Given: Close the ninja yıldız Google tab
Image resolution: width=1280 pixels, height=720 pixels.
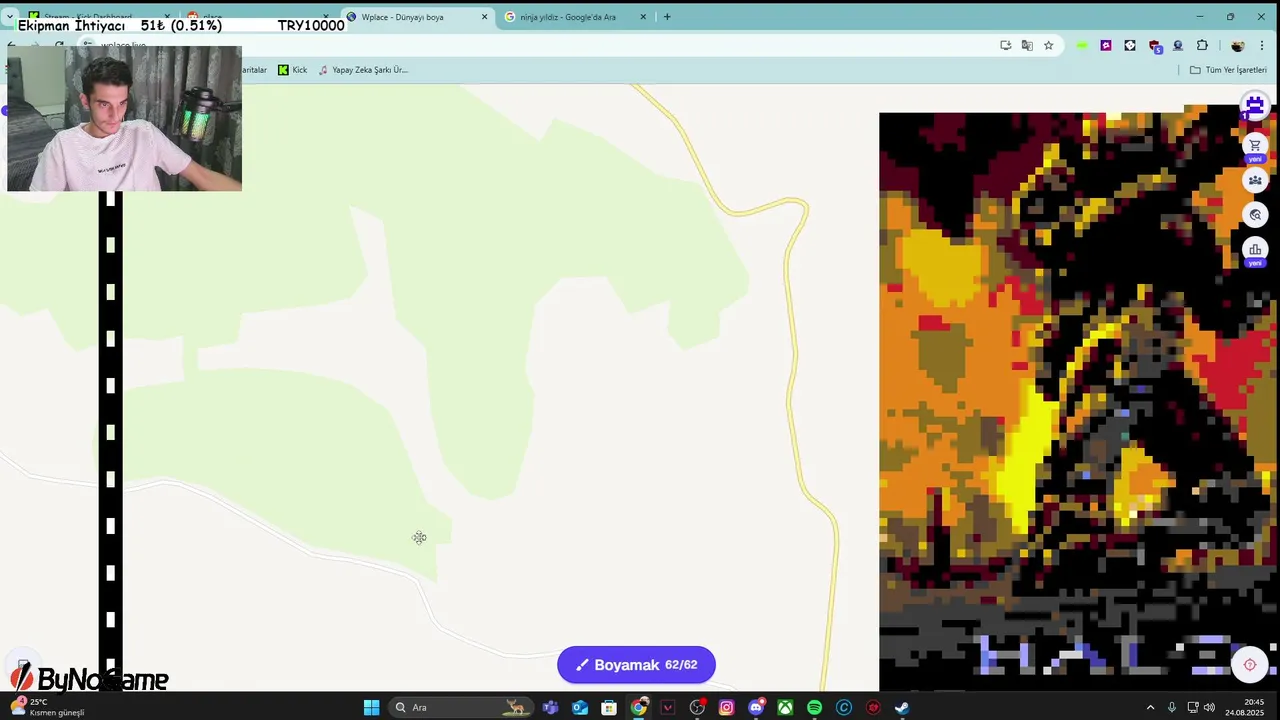Looking at the screenshot, I should coord(643,17).
